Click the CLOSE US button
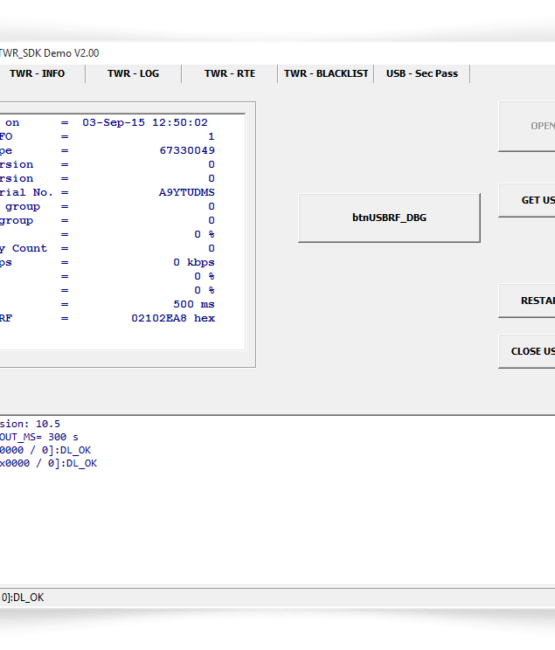Image resolution: width=555 pixels, height=650 pixels. (527, 351)
